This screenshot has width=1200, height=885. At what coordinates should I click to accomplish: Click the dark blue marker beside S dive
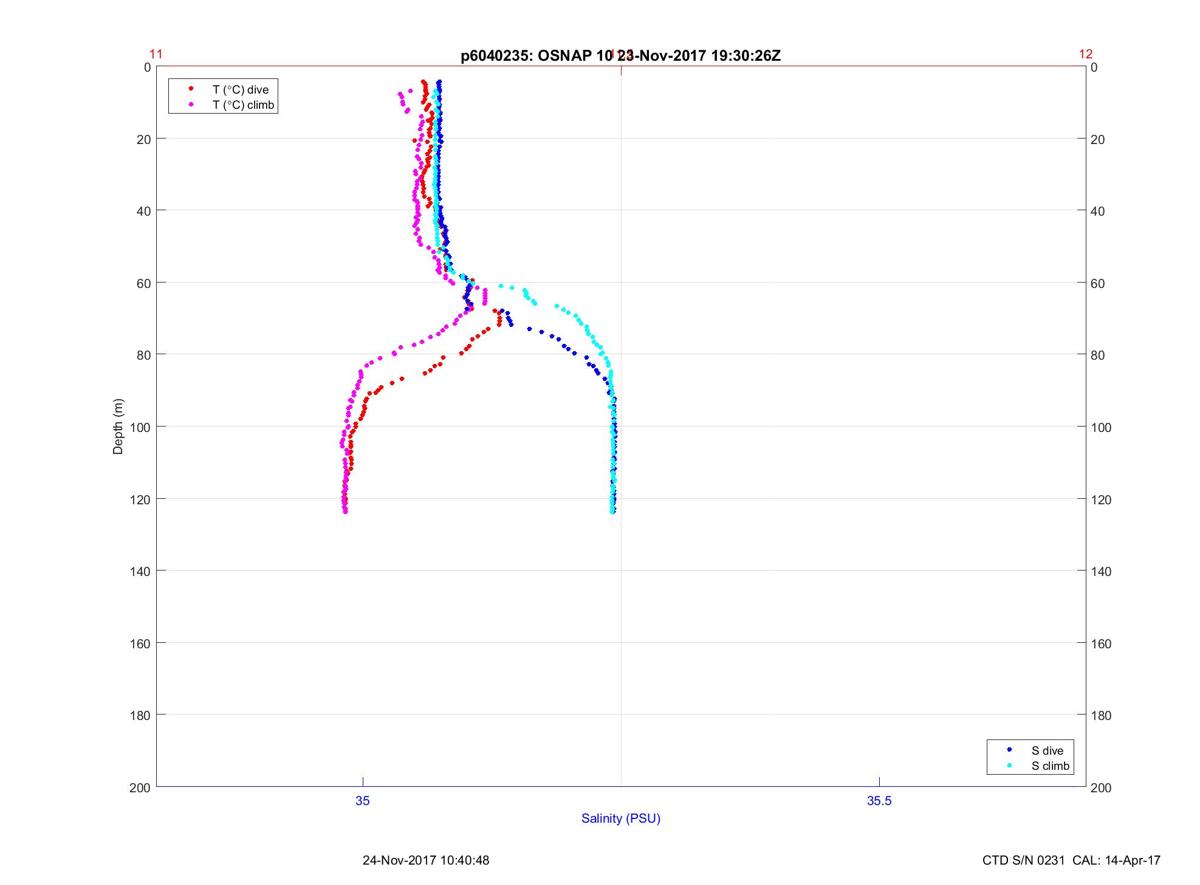click(x=1009, y=750)
